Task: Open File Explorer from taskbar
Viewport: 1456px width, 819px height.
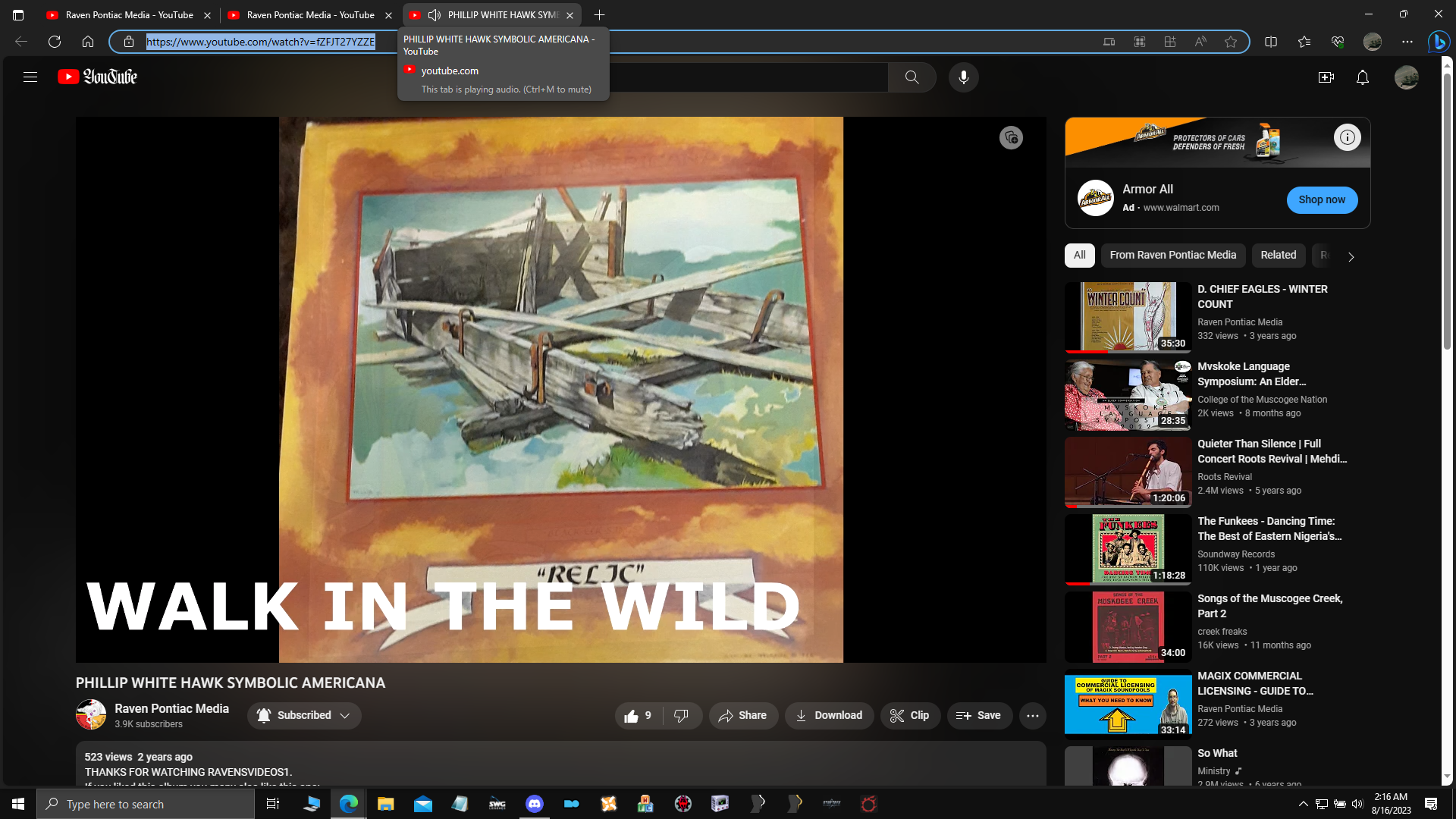Action: pos(386,804)
